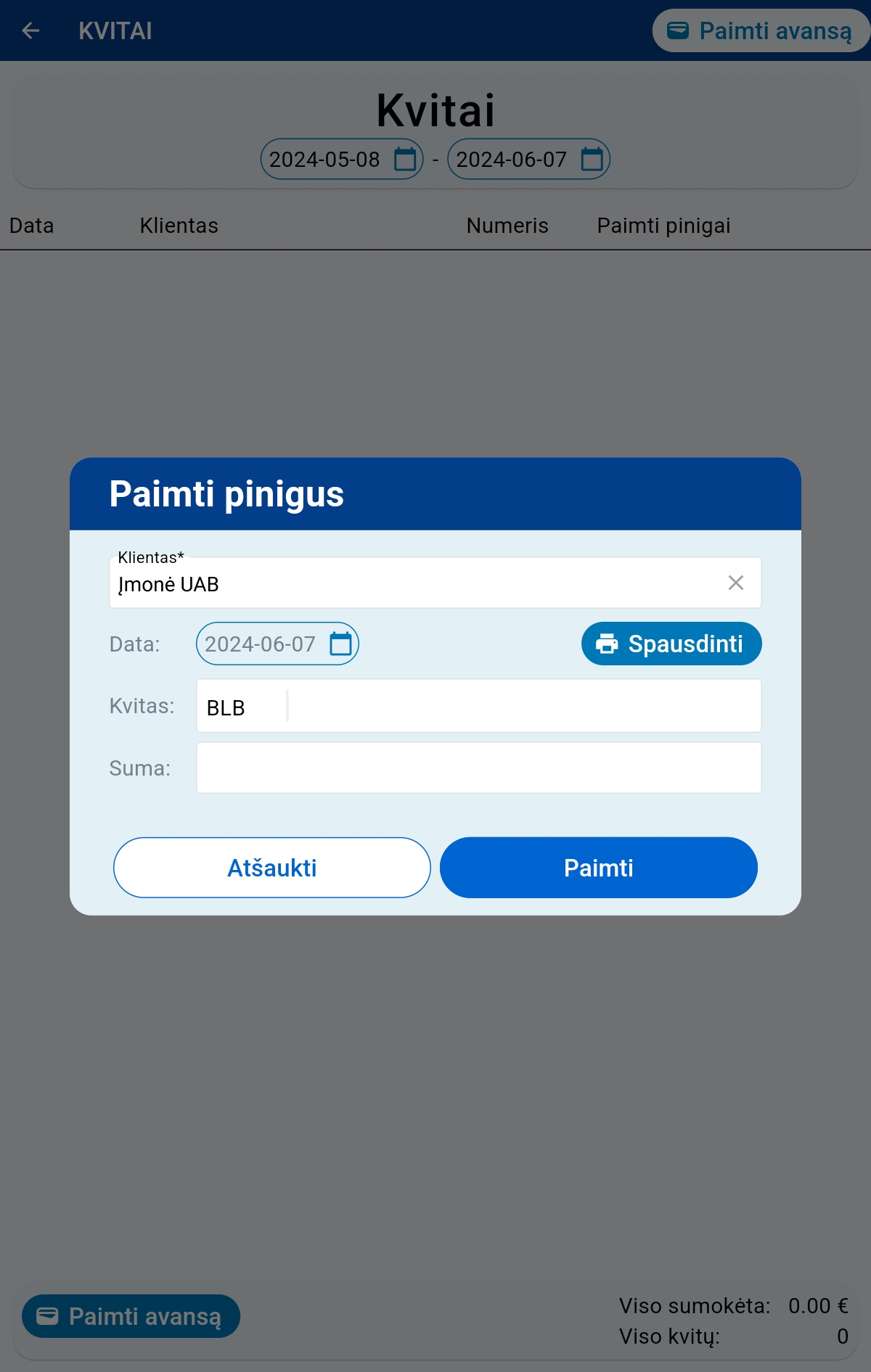The width and height of the screenshot is (871, 1372).
Task: Open calendar for end date 2024-06-07
Action: (592, 159)
